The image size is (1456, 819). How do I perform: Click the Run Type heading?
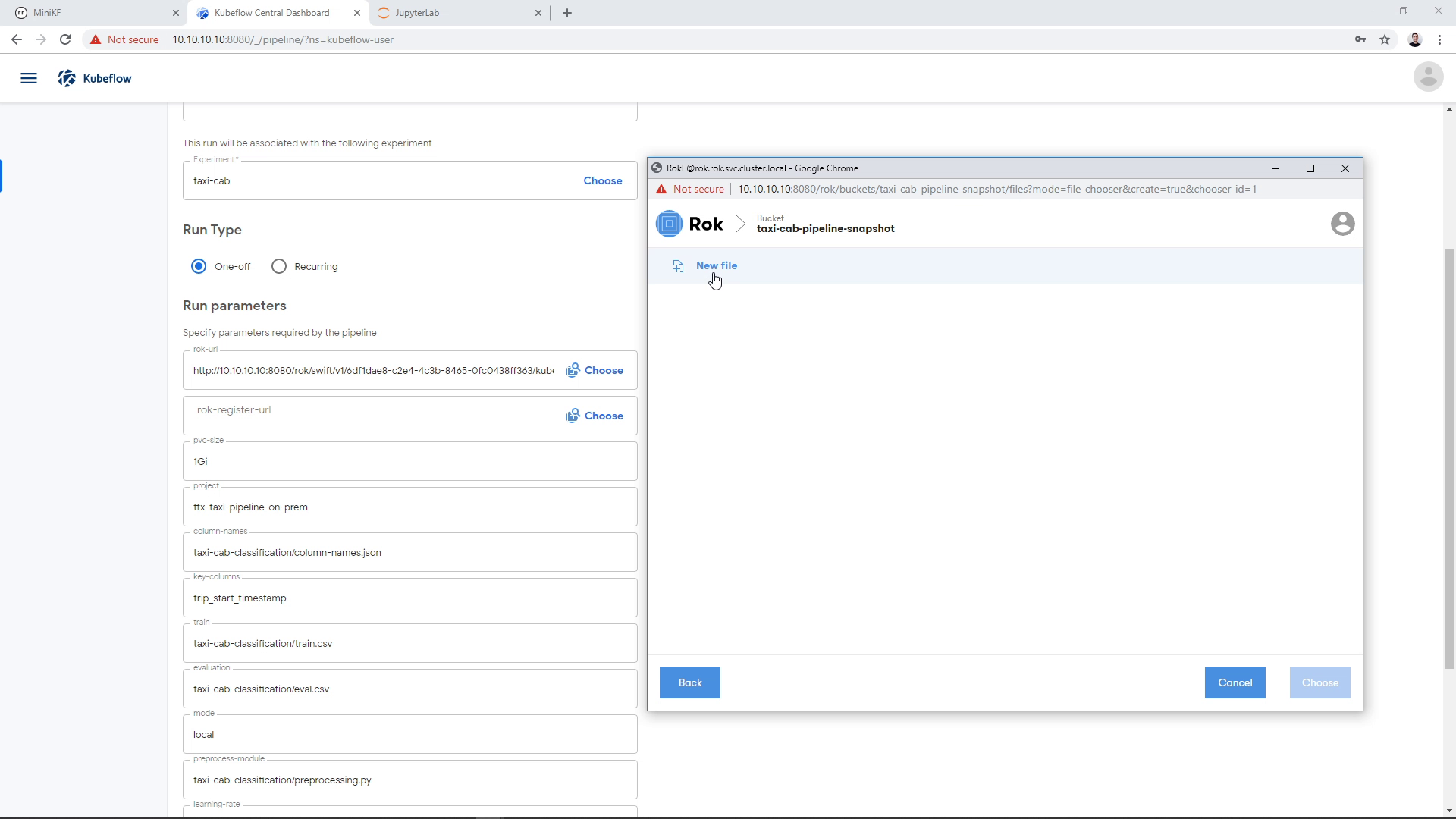[x=212, y=230]
